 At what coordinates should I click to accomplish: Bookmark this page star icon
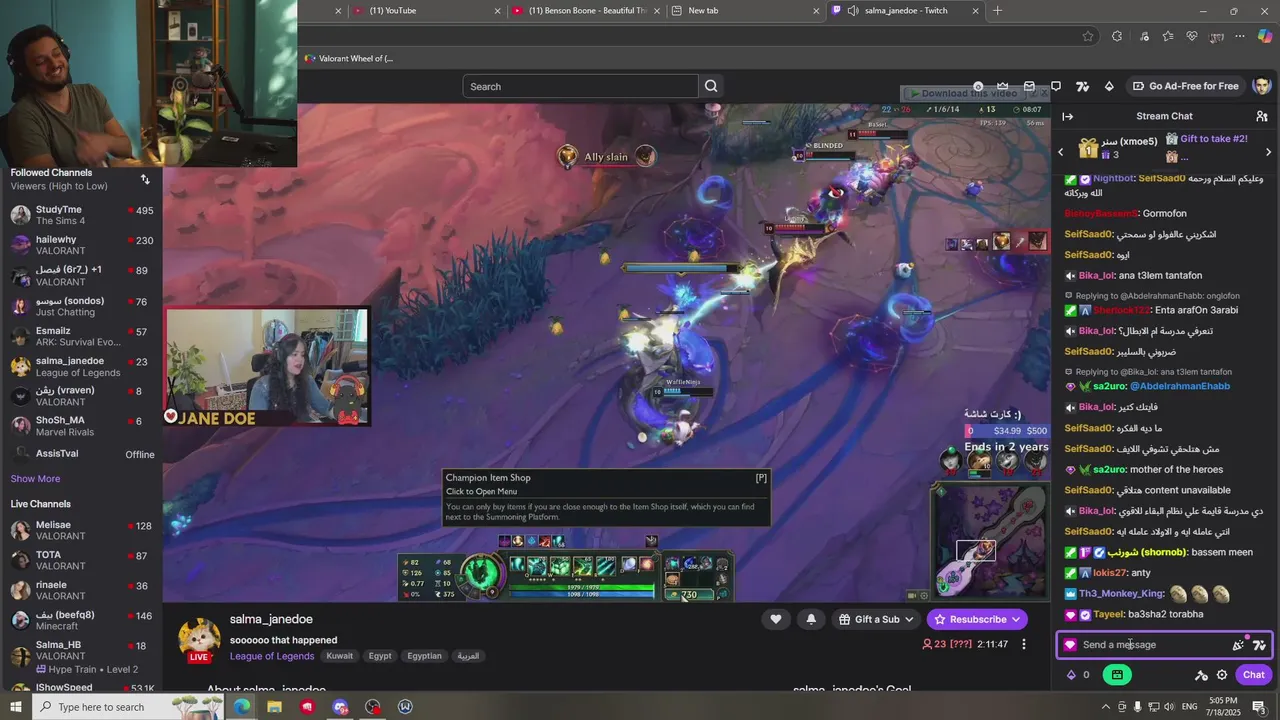click(x=1088, y=36)
